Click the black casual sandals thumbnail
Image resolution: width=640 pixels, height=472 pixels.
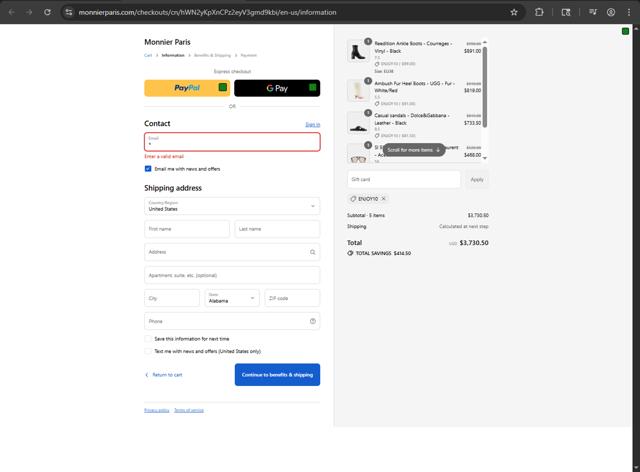[x=358, y=123]
